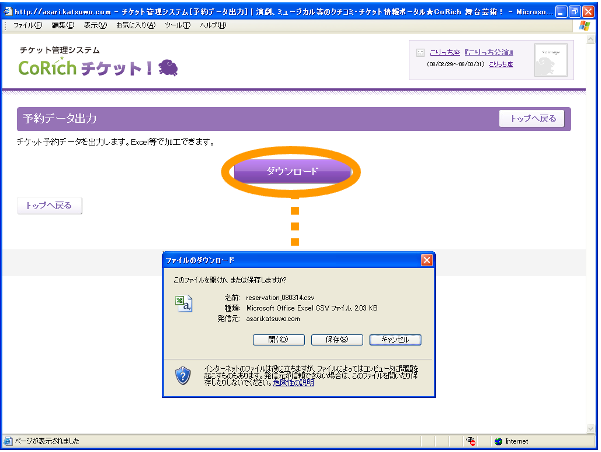Screen dimensions: 601x452
Task: Click the purple ダウンロード download button
Action: click(x=293, y=172)
